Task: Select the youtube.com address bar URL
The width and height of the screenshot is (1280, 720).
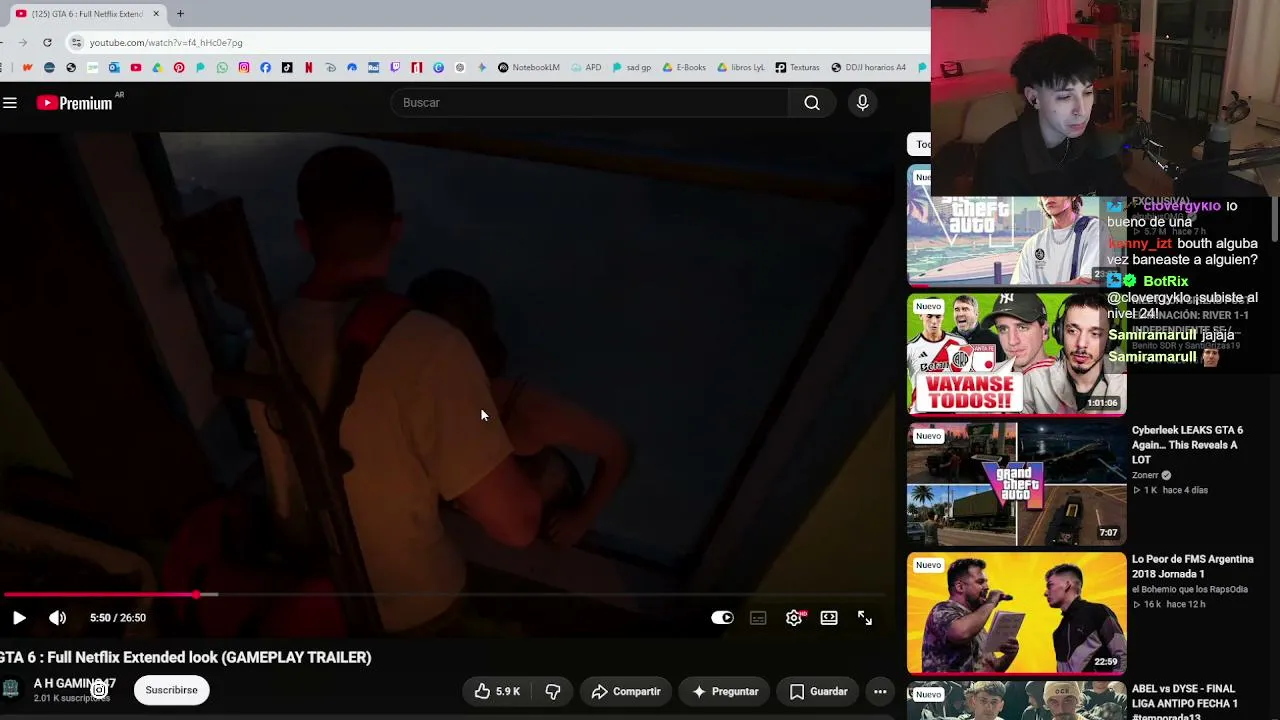Action: (166, 43)
